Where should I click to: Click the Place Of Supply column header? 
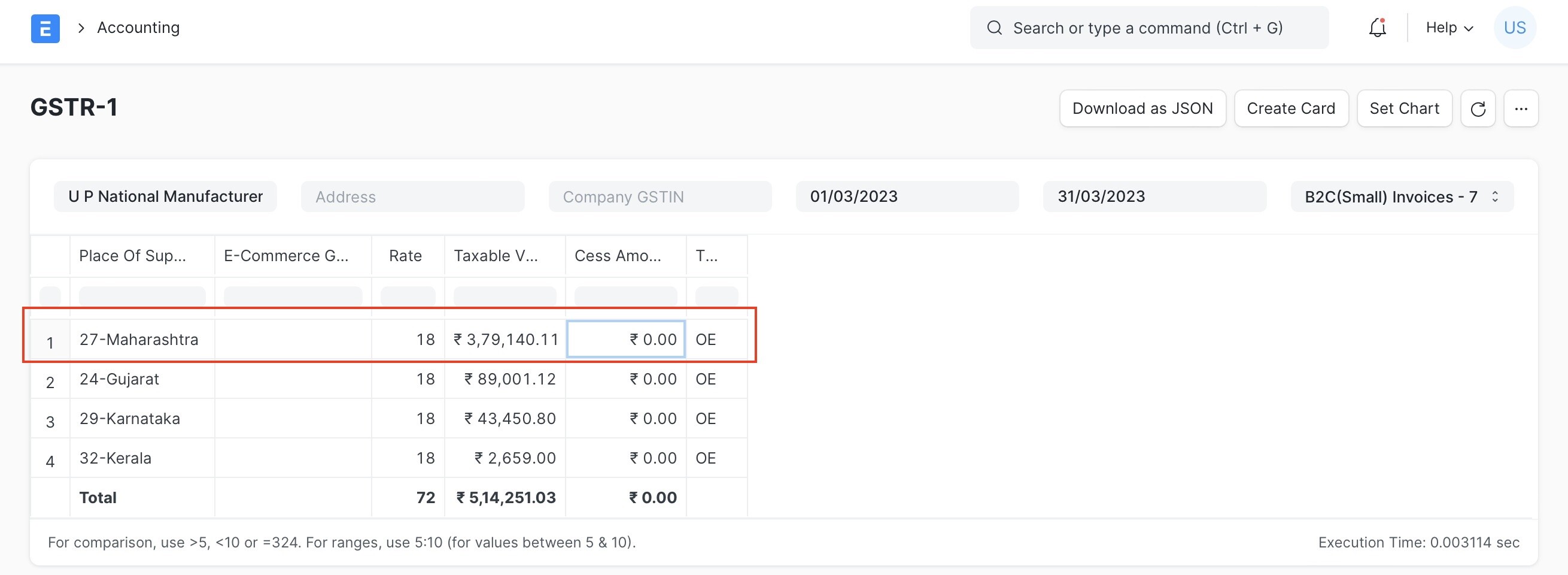(x=133, y=256)
